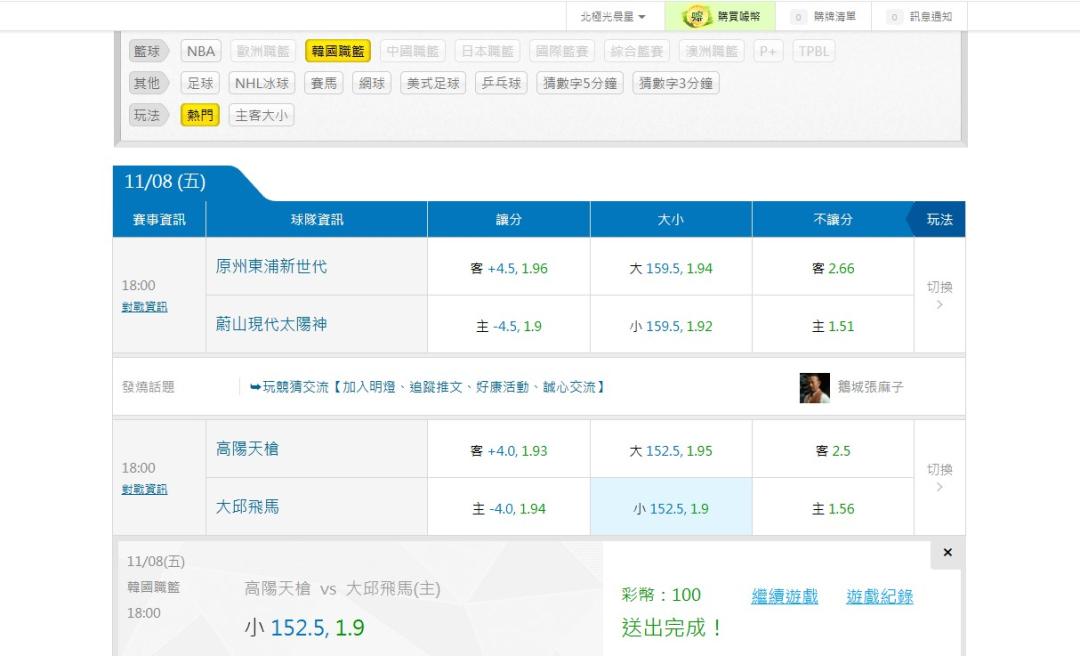
Task: Open the 購牌清單 list
Action: [823, 17]
